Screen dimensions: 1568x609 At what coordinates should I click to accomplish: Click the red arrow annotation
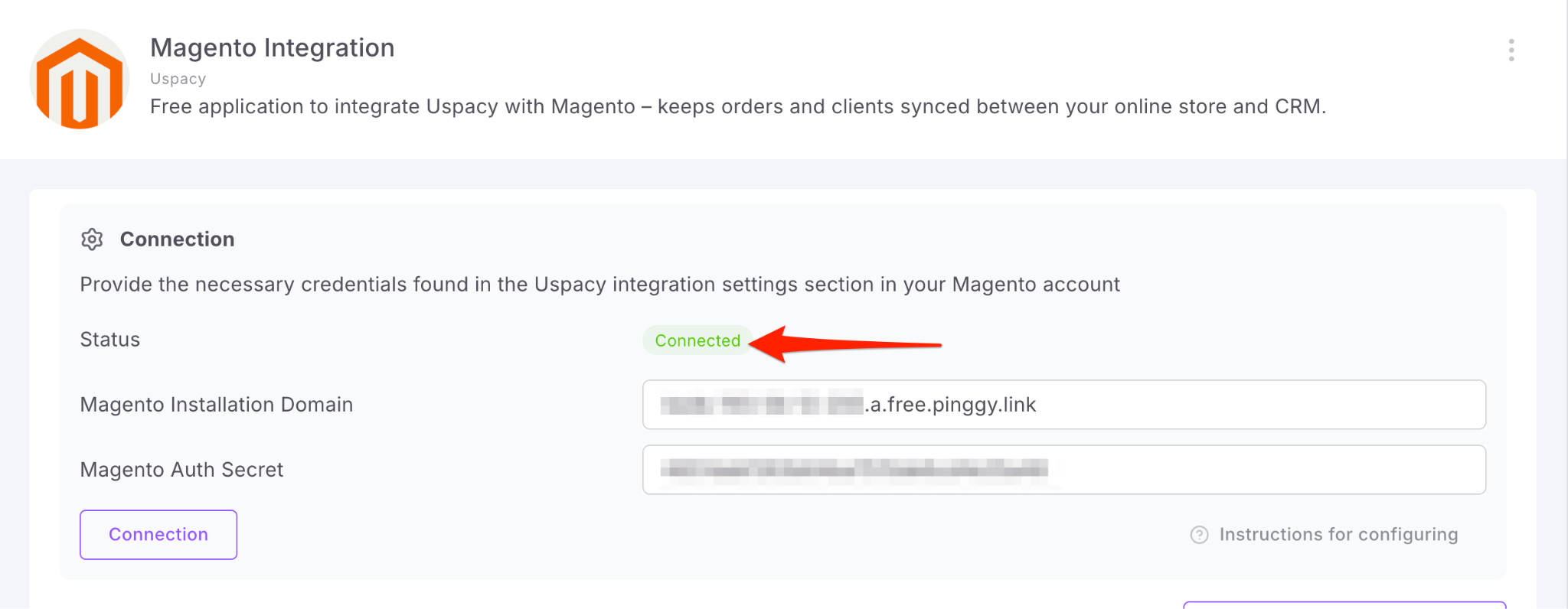tap(842, 344)
